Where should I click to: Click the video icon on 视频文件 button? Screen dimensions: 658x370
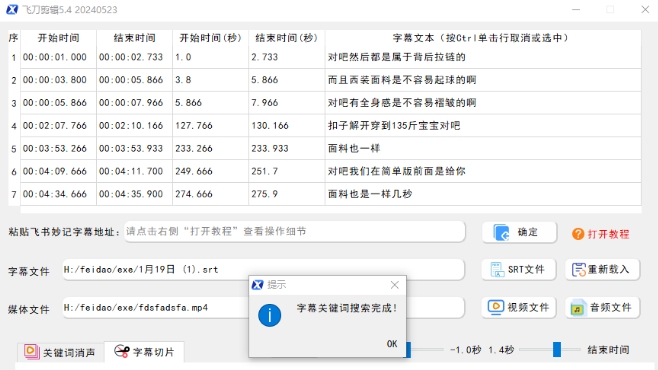[496, 307]
